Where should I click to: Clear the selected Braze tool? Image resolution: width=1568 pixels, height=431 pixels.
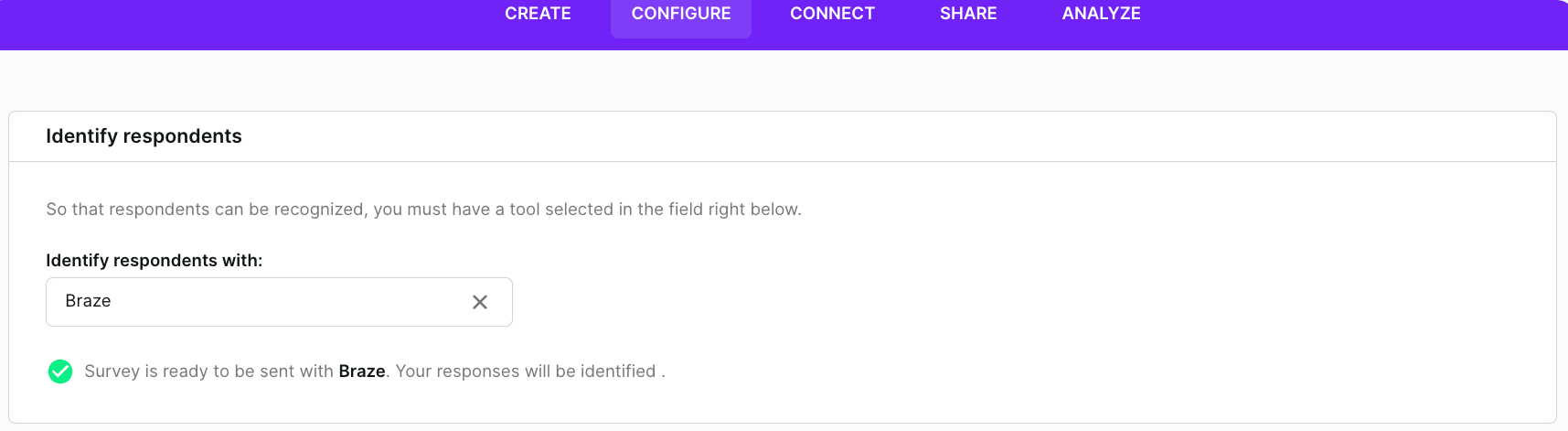click(x=480, y=302)
